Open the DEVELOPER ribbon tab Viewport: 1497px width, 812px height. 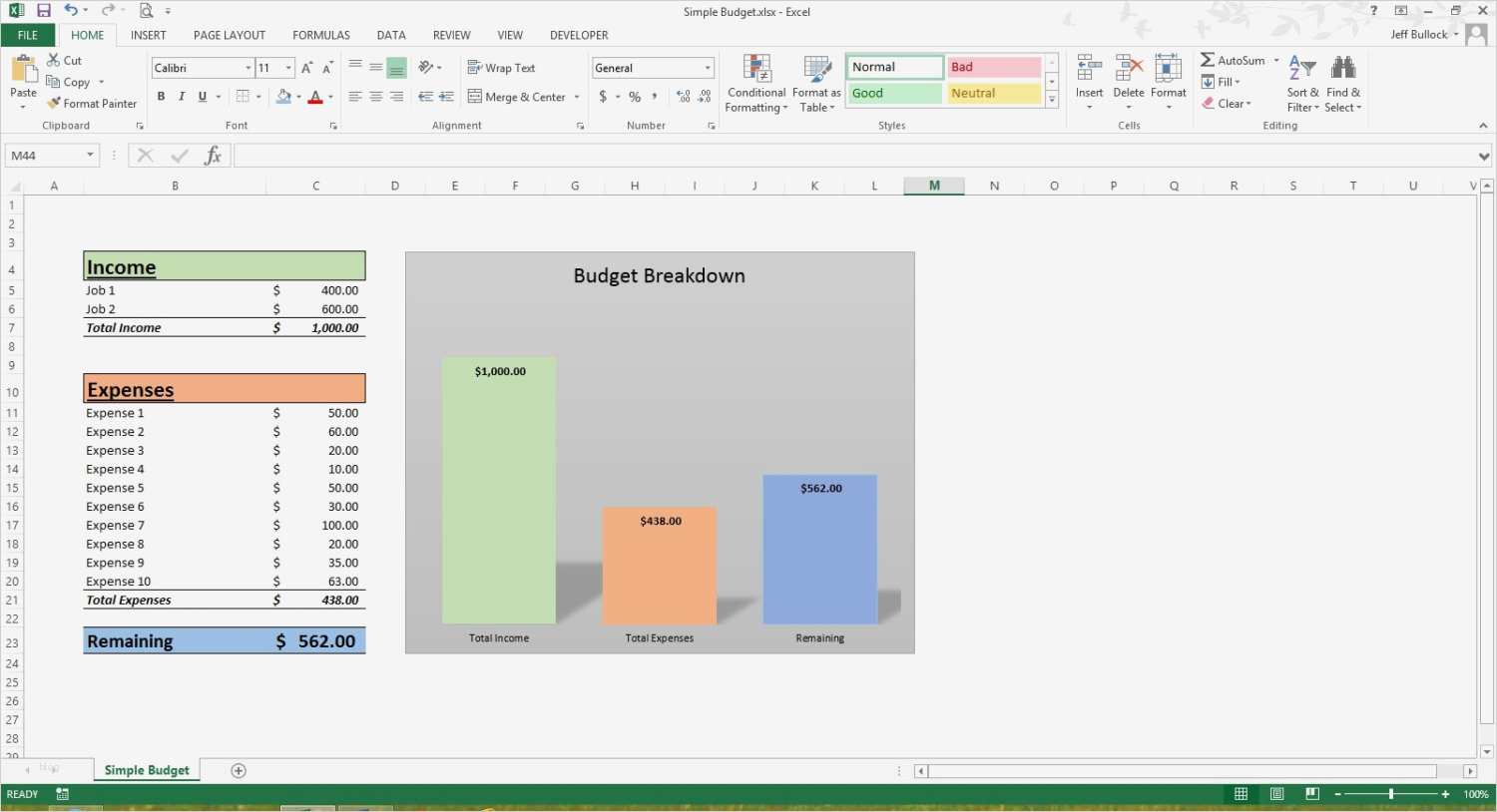[x=579, y=34]
